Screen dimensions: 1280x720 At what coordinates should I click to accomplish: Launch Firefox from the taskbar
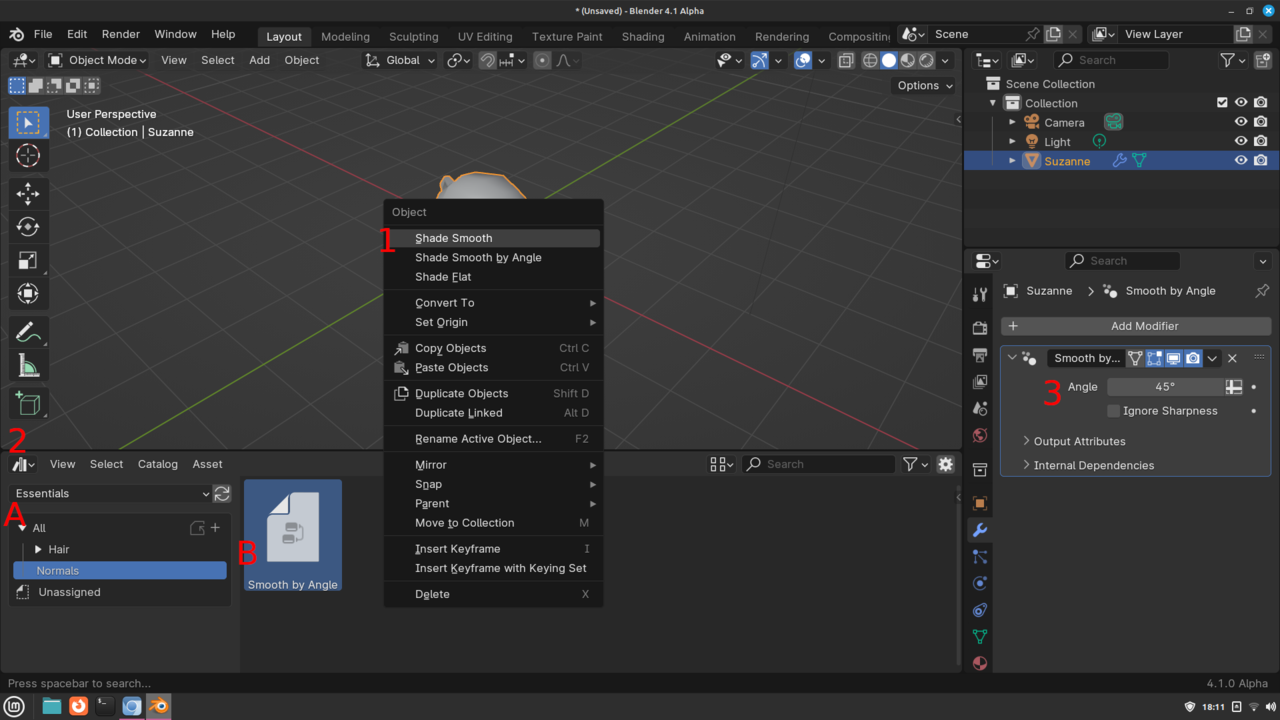point(78,706)
